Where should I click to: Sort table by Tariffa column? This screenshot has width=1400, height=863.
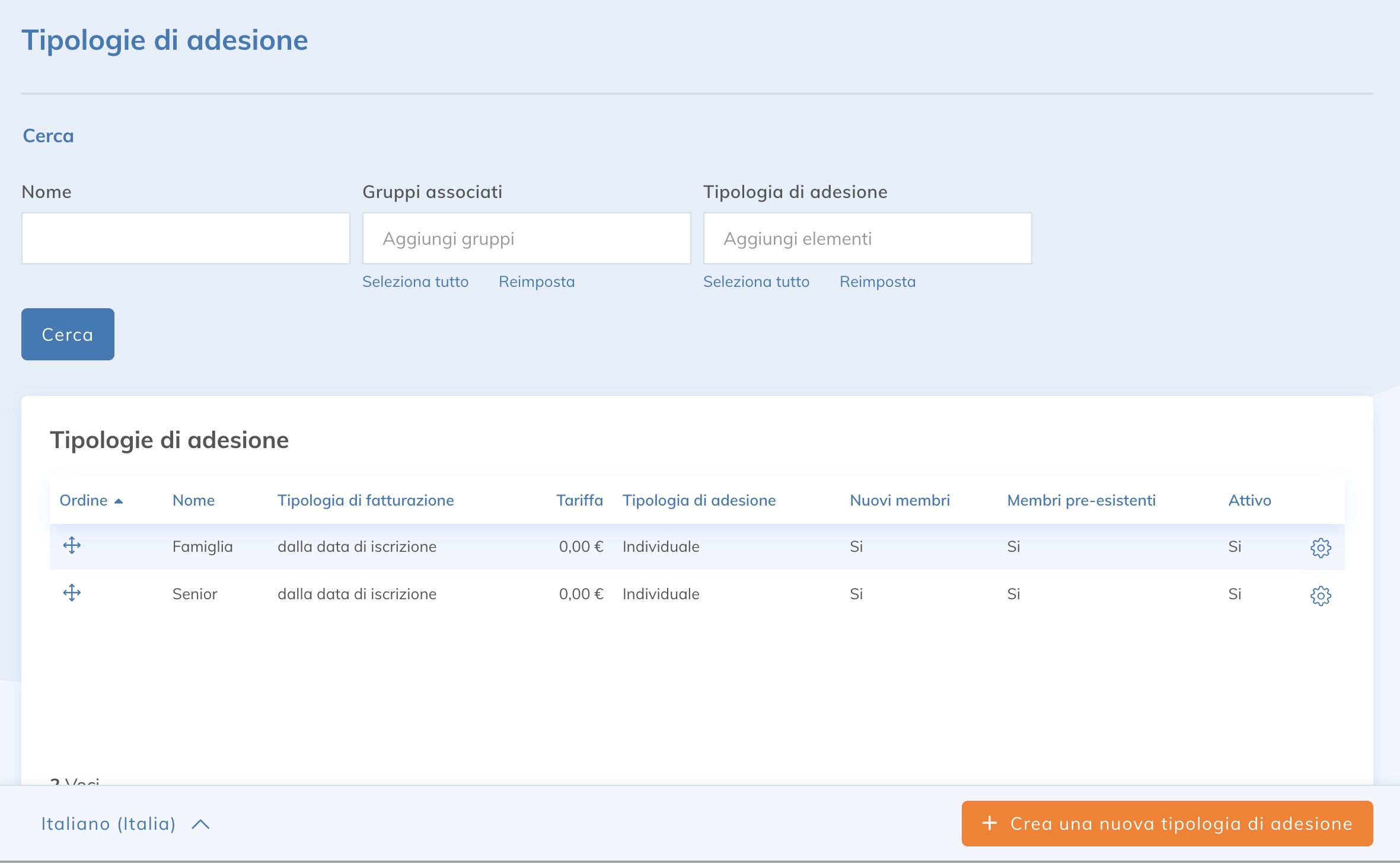coord(579,500)
